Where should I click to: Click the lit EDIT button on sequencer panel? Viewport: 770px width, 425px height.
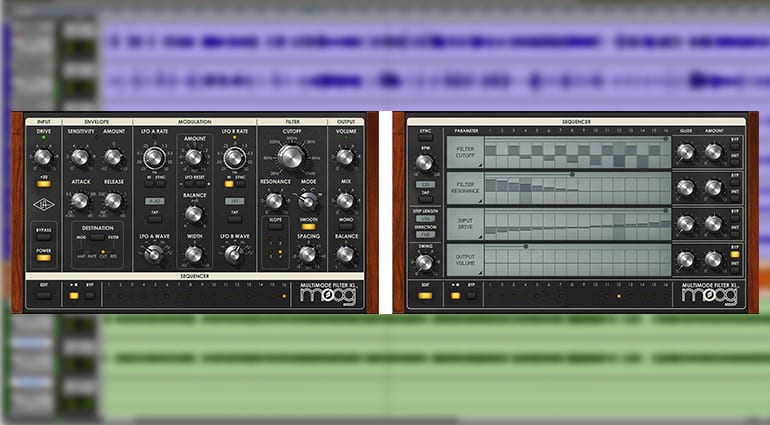[425, 296]
